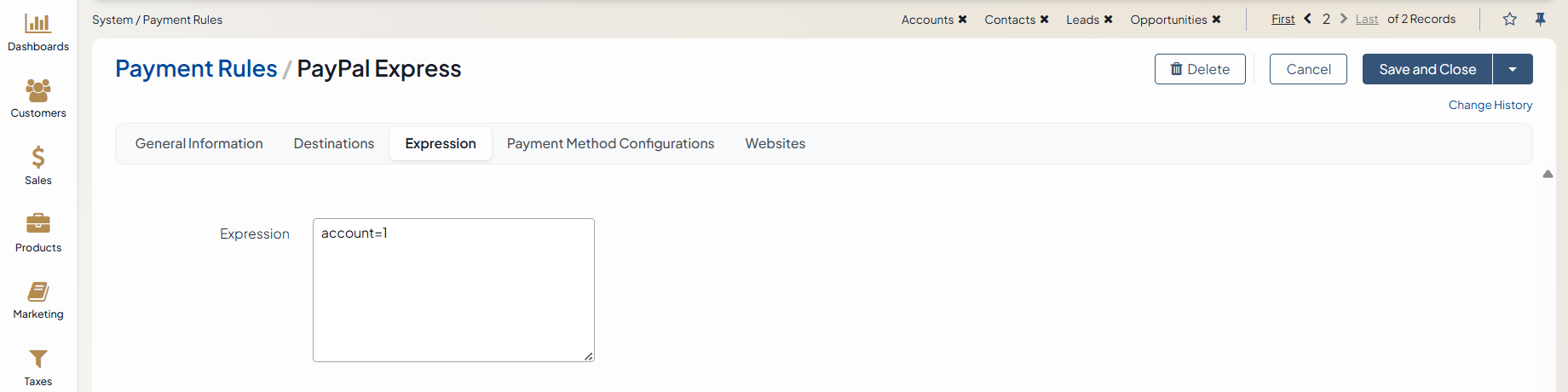Viewport: 1568px width, 392px height.
Task: Close the Leads pinned tab
Action: pyautogui.click(x=1108, y=20)
